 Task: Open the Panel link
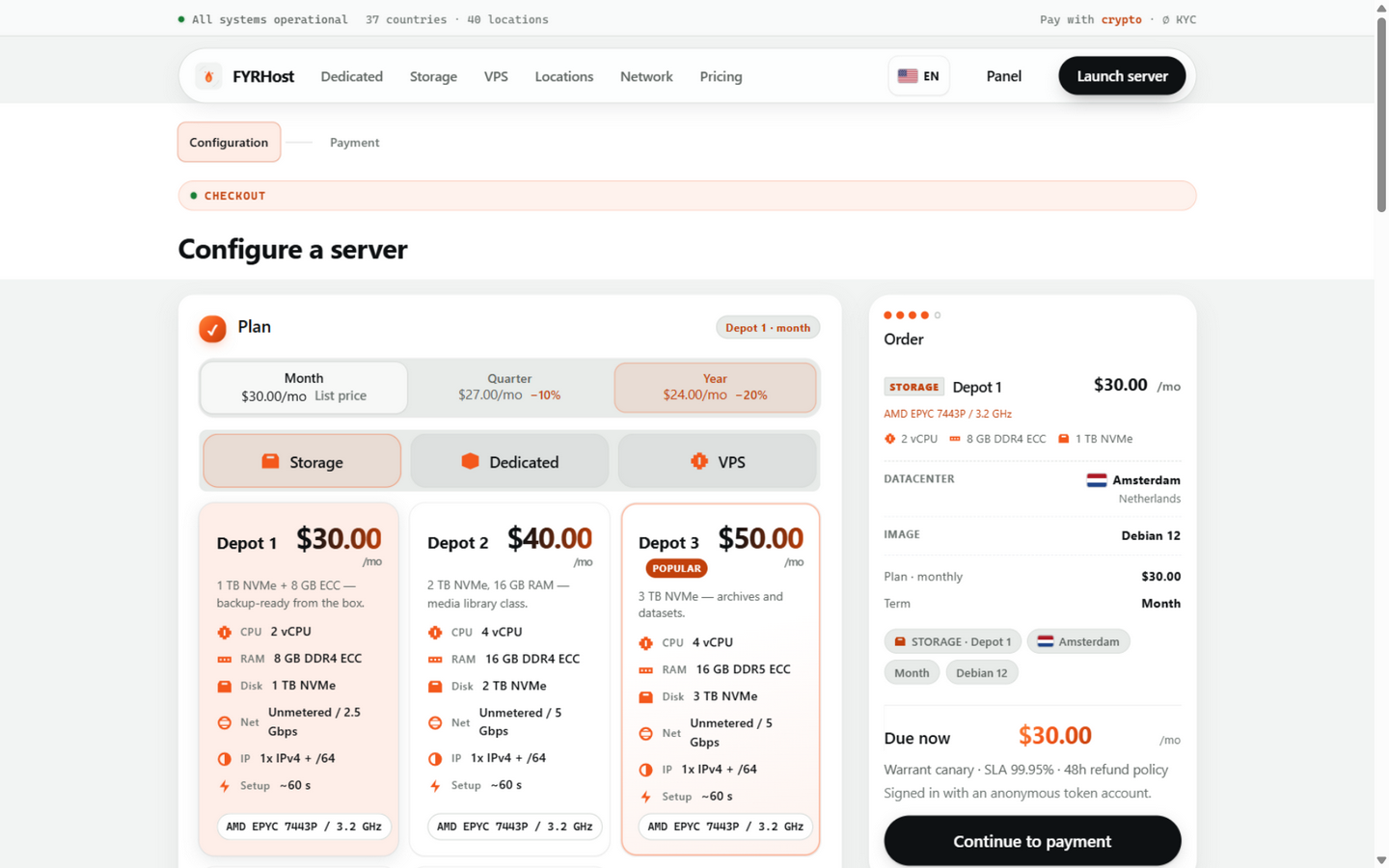click(x=1003, y=76)
